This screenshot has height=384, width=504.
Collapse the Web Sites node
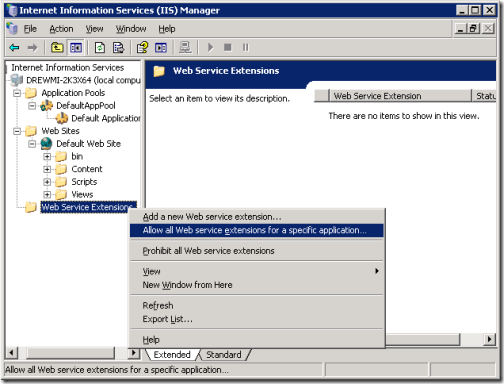[x=17, y=131]
